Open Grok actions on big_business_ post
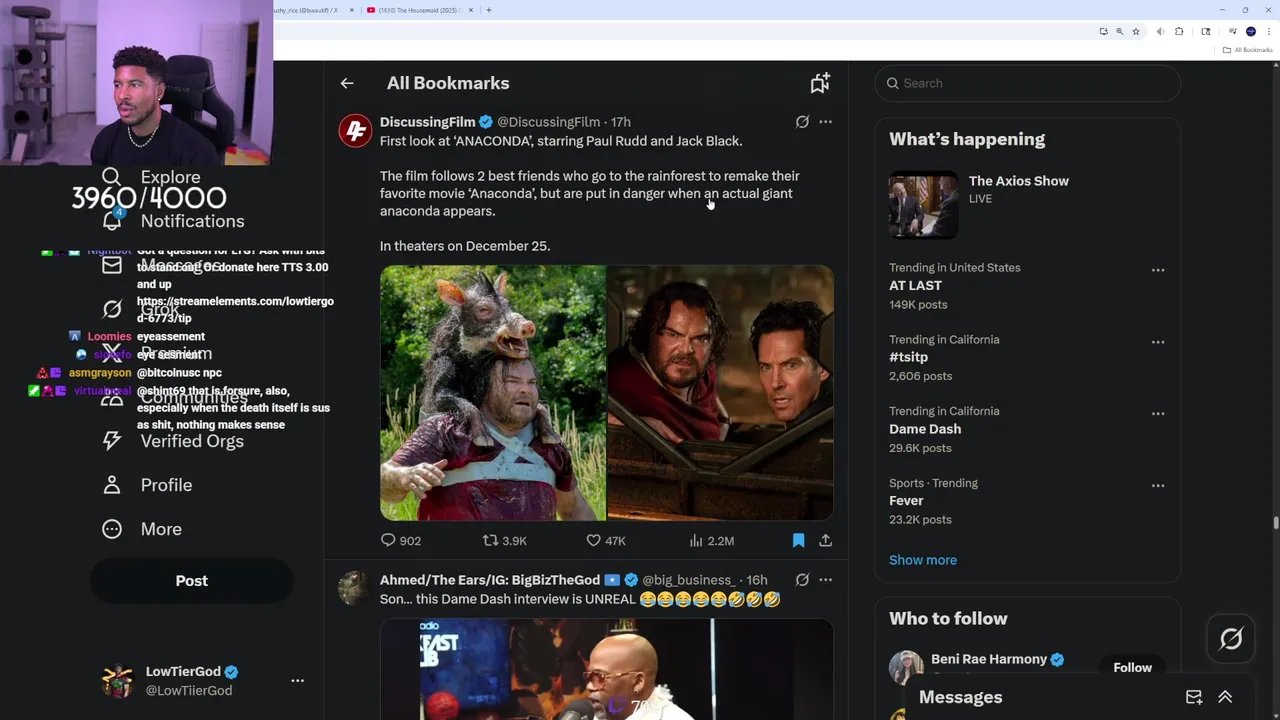1280x720 pixels. pos(802,579)
